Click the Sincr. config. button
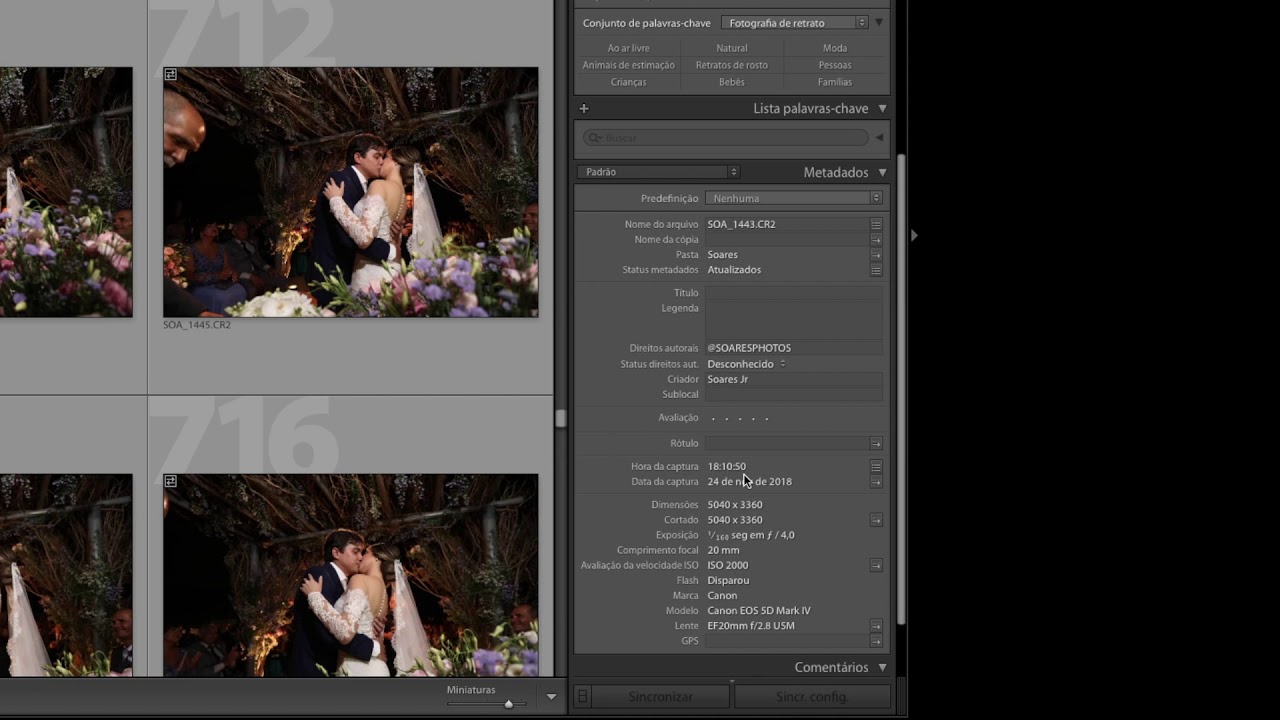This screenshot has height=720, width=1280. pos(811,696)
